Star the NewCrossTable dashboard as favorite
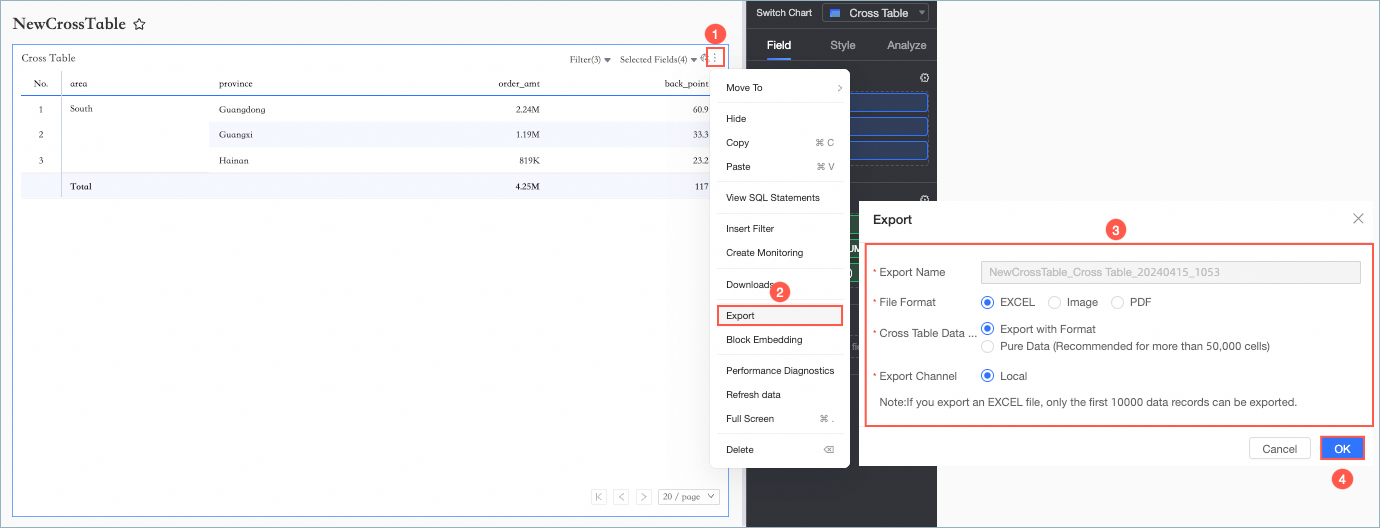This screenshot has height=528, width=1380. (x=140, y=24)
